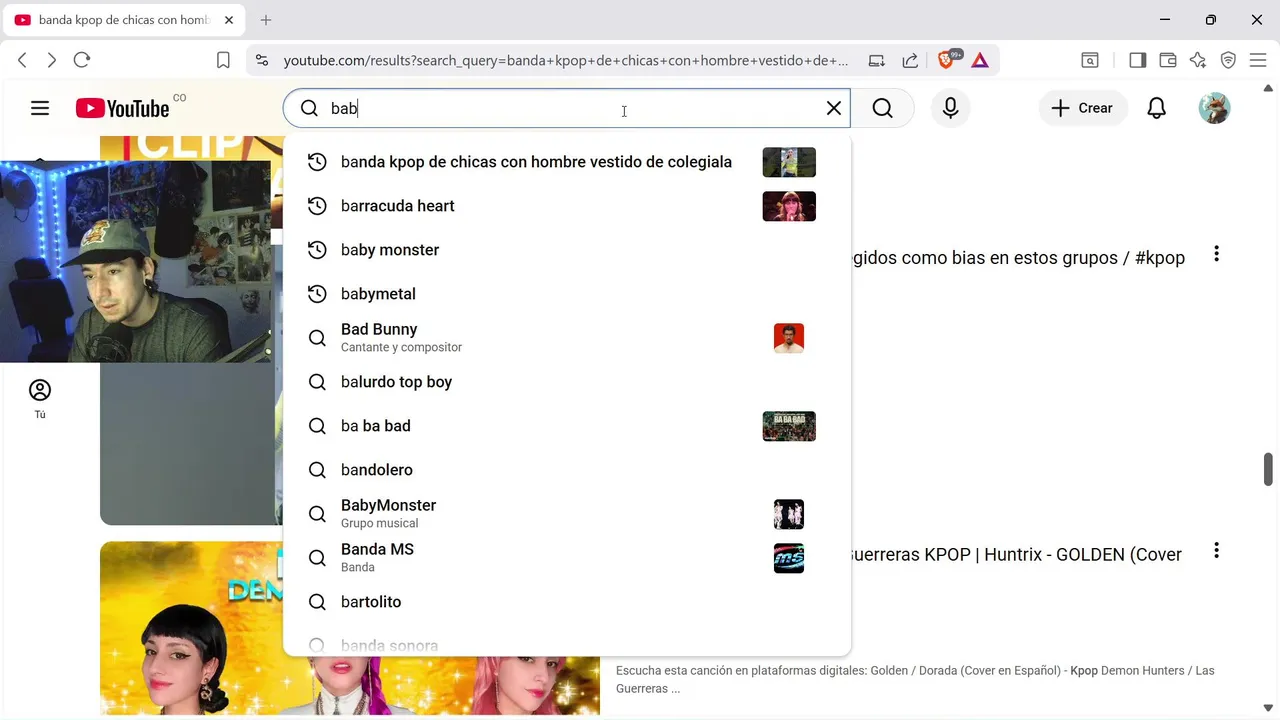Open the Brave VPN shield icon
This screenshot has height=720, width=1280.
[x=1228, y=60]
